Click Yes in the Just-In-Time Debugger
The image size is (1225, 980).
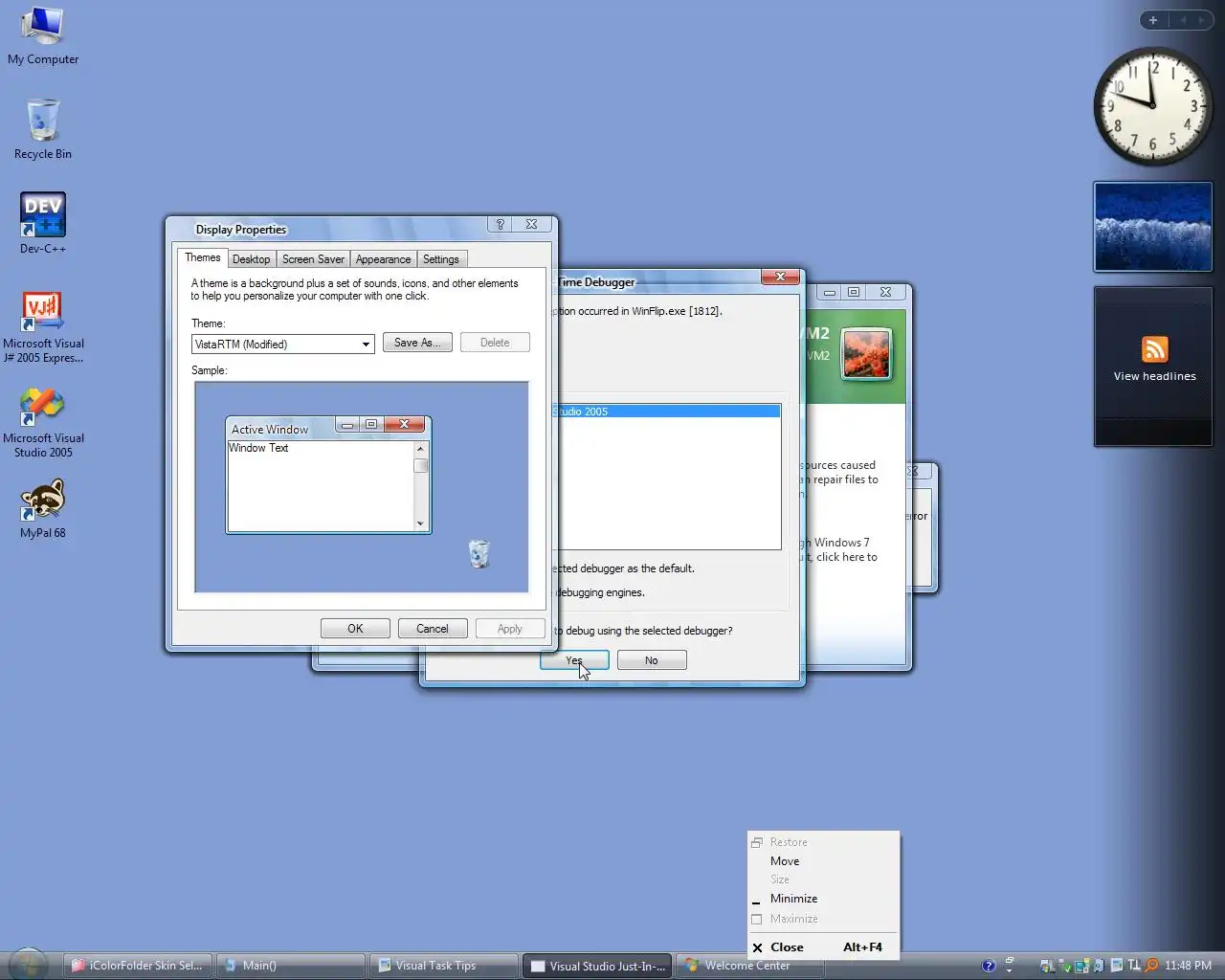574,660
